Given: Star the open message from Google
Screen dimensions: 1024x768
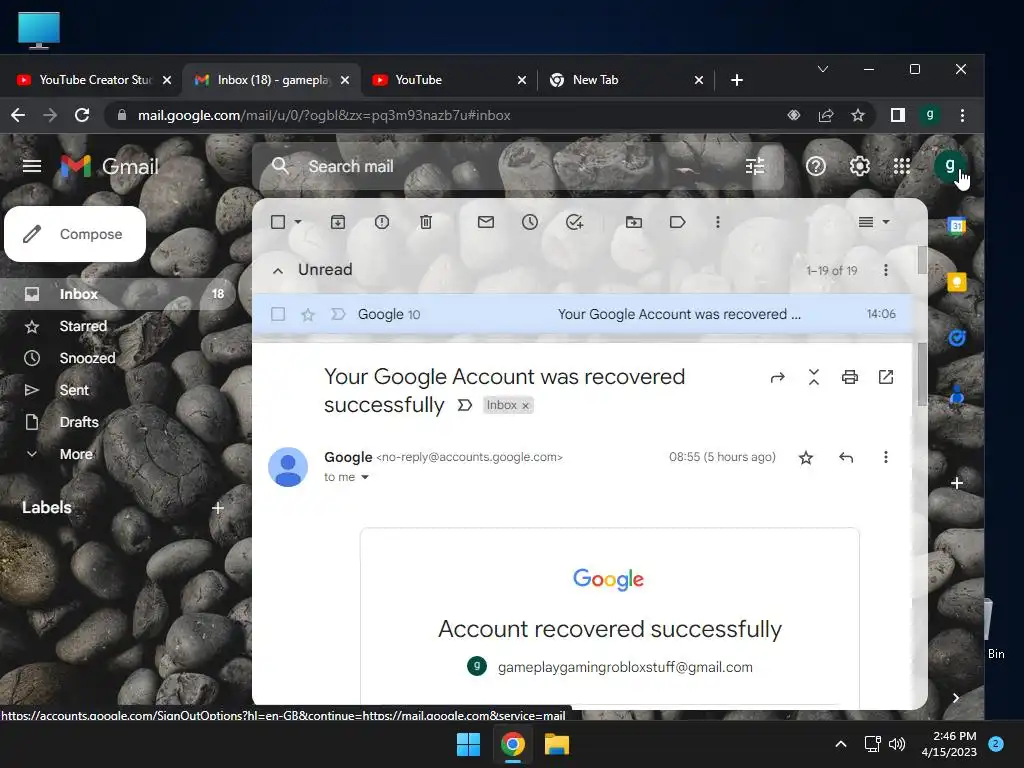Looking at the screenshot, I should (806, 457).
